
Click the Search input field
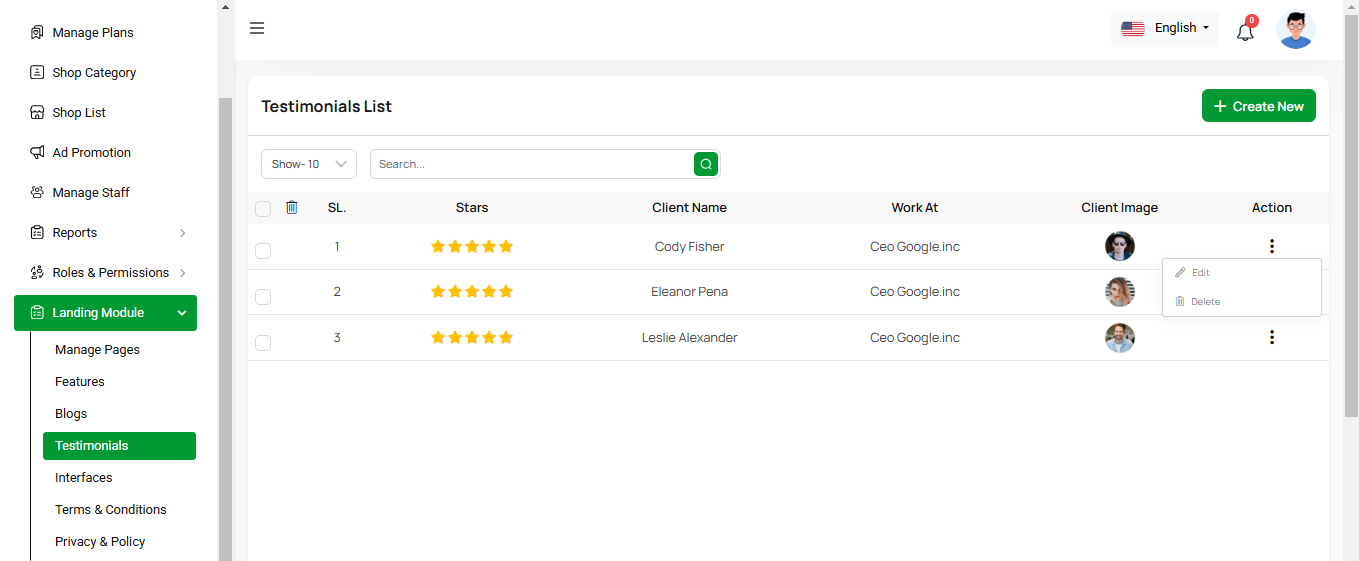(x=532, y=164)
